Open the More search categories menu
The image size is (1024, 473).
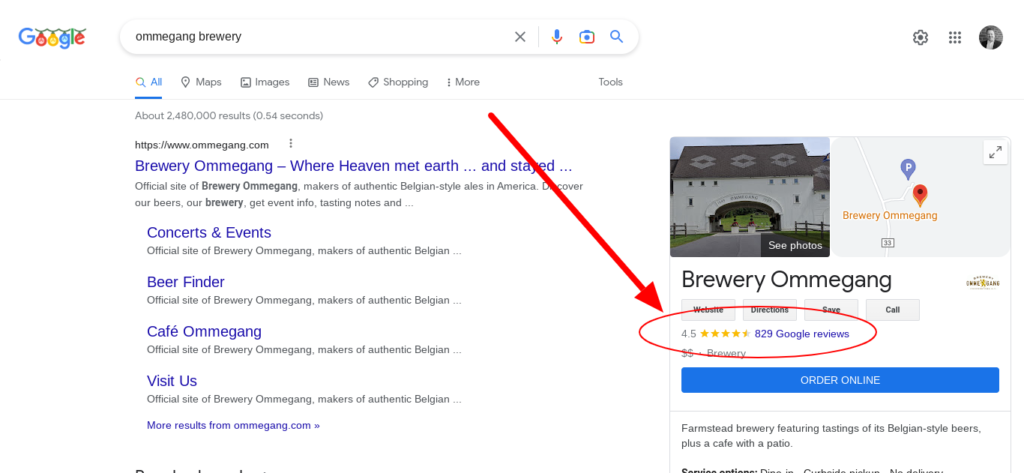463,82
